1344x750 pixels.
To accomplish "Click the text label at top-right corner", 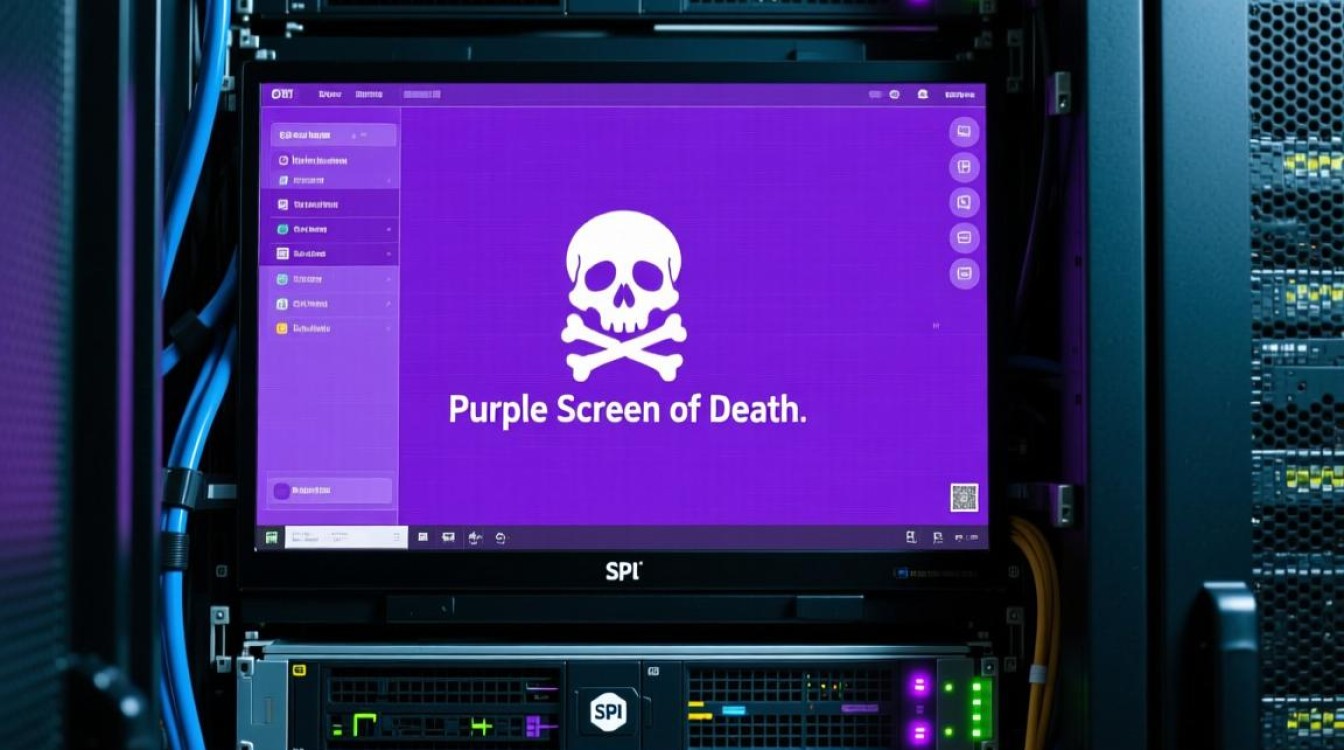I will tap(958, 94).
